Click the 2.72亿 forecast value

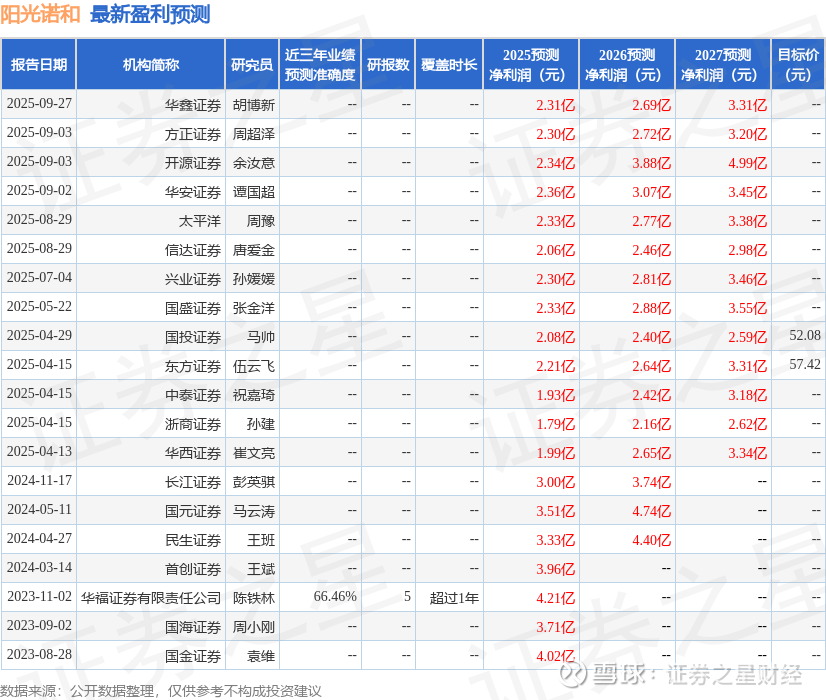(x=652, y=134)
